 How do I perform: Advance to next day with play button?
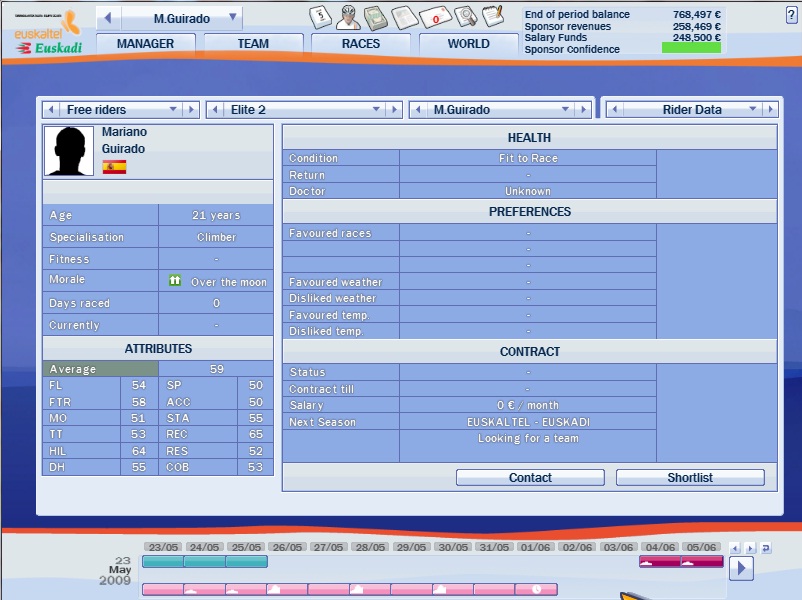tap(740, 568)
